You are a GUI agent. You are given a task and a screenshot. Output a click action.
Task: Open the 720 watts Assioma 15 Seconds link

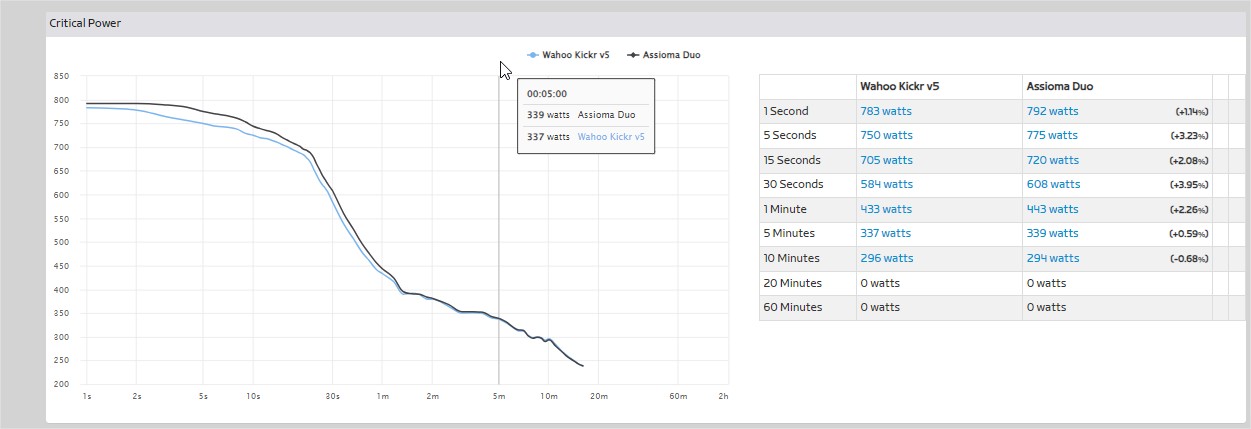pyautogui.click(x=1052, y=160)
